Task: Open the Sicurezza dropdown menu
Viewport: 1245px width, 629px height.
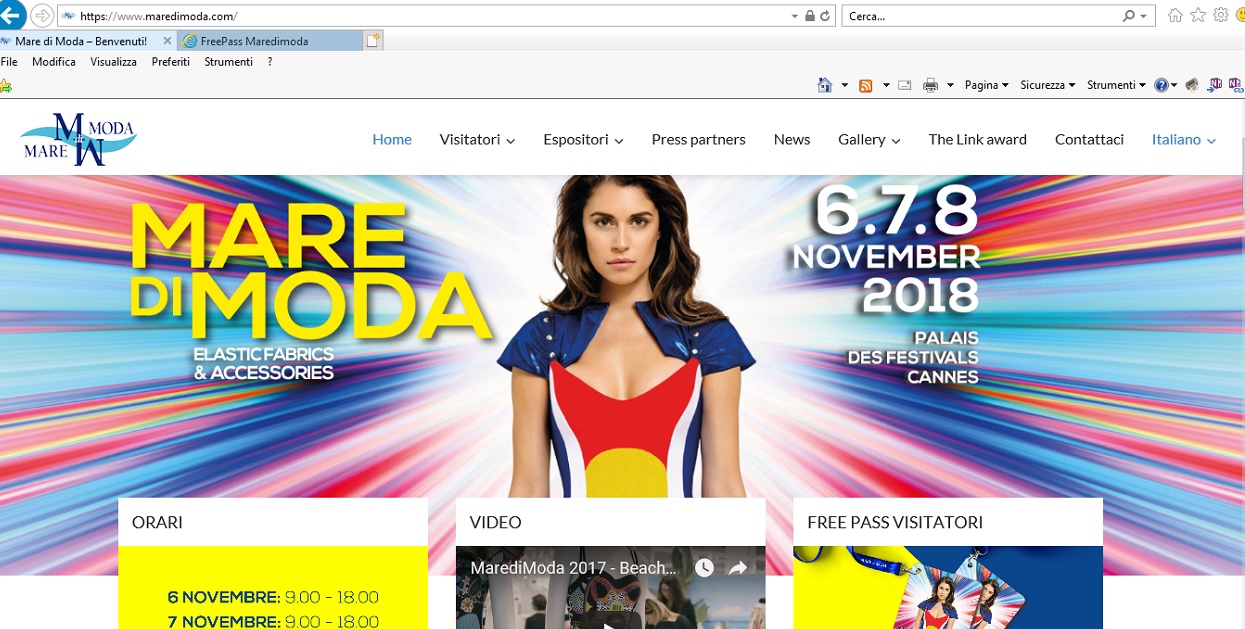Action: 1047,85
